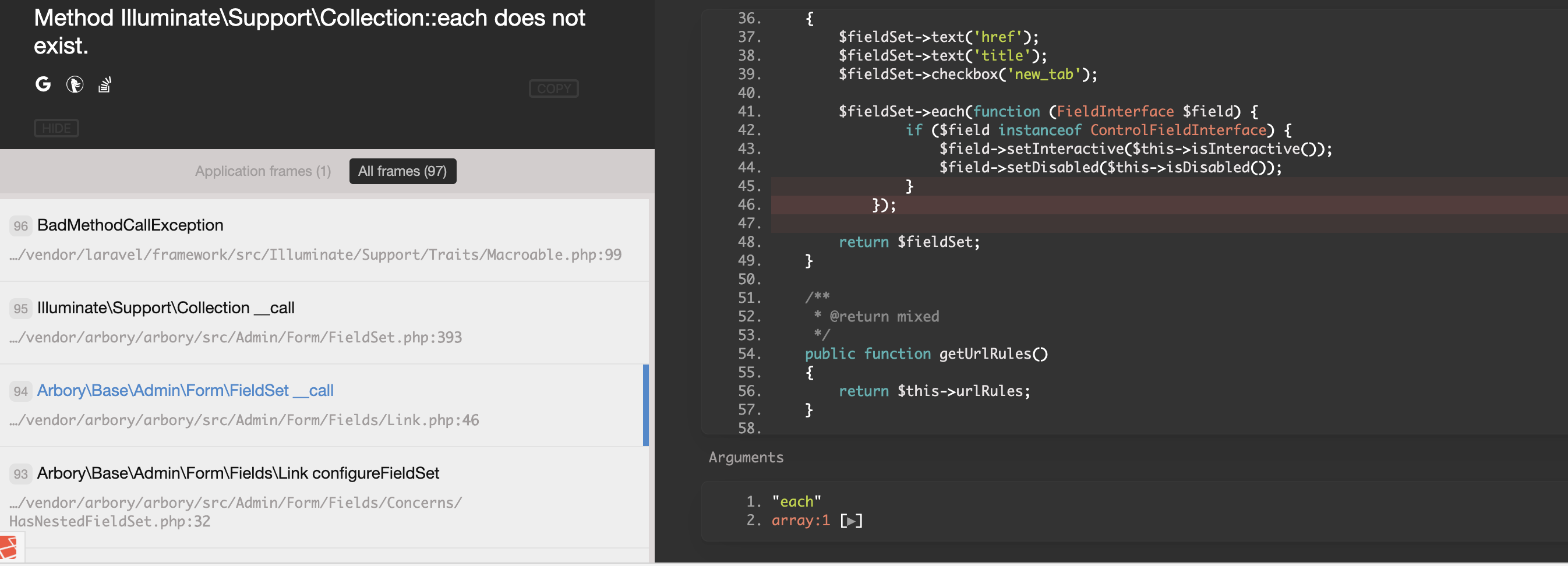The image size is (1568, 566).
Task: Select frame 93 Link configureFieldSet
Action: tap(324, 497)
